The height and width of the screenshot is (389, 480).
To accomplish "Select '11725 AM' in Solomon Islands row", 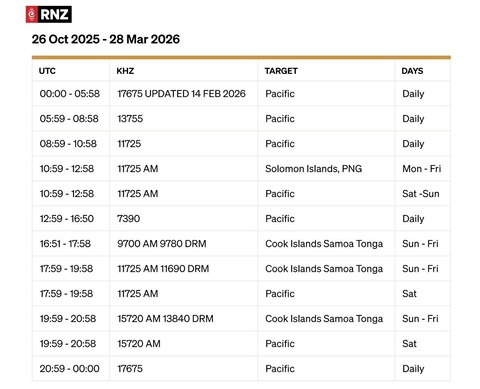I will click(x=138, y=169).
